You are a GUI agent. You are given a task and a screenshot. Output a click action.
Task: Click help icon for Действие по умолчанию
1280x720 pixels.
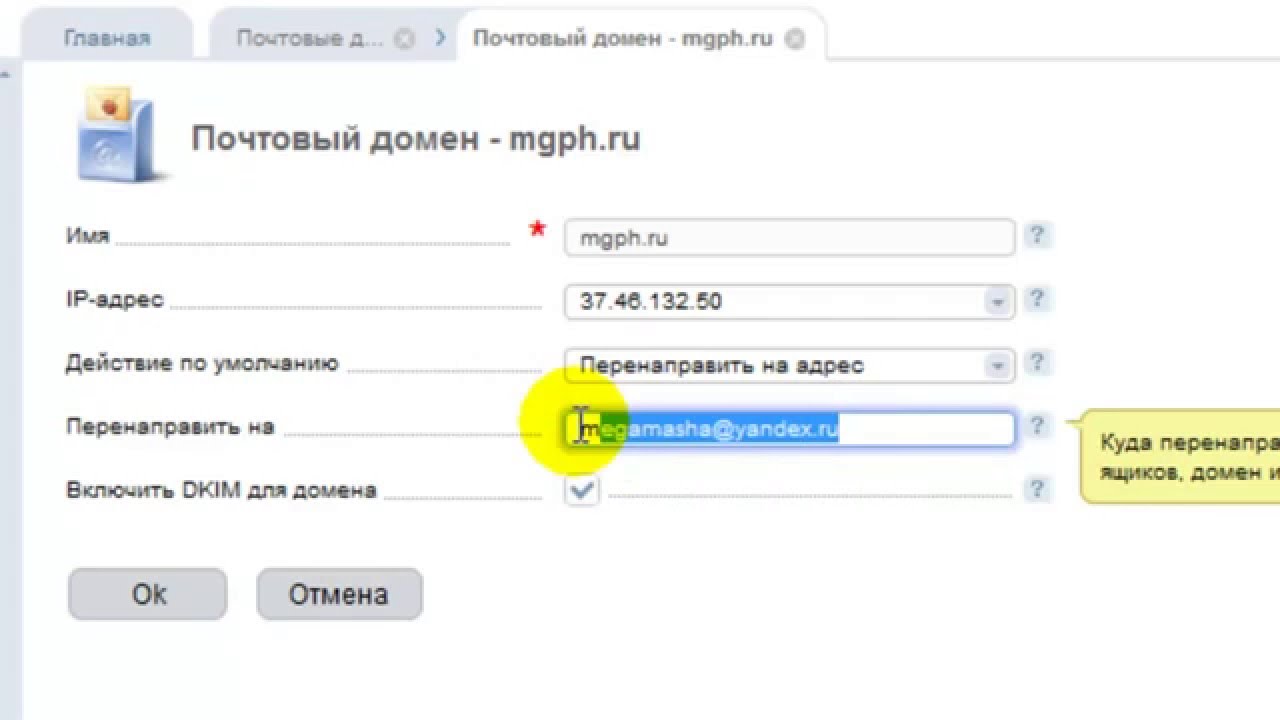(x=1037, y=362)
